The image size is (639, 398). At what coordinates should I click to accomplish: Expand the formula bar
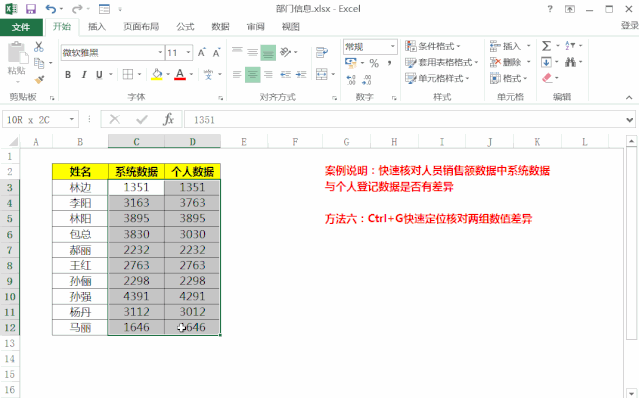[630, 120]
